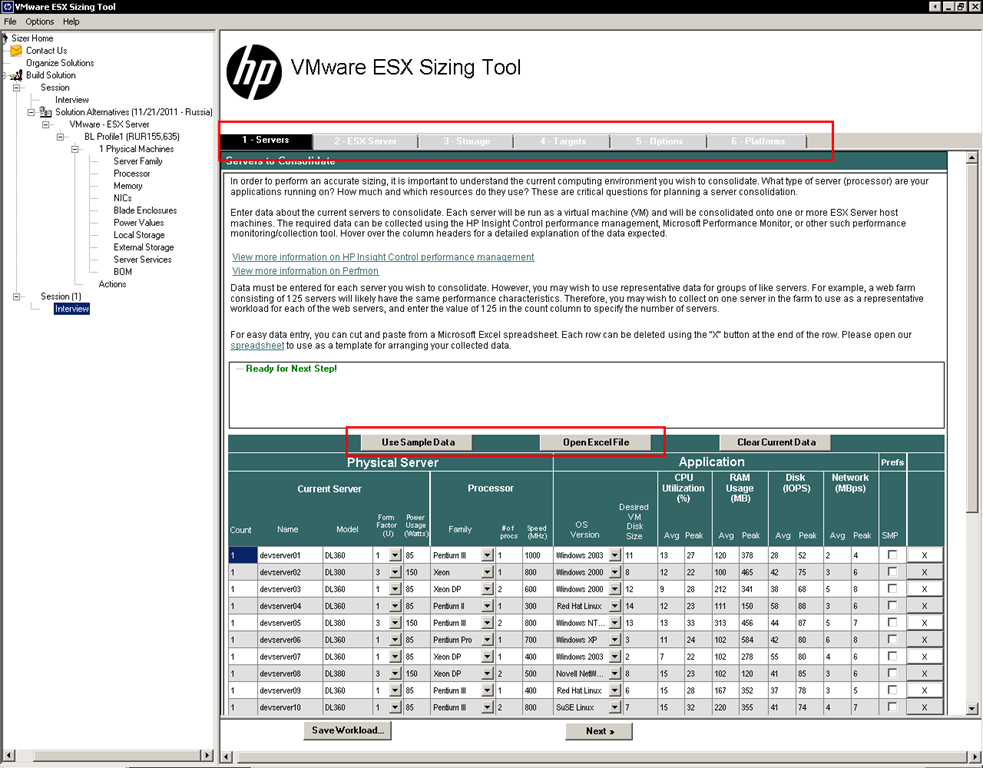Click the Build Solution icon in tree
Image resolution: width=983 pixels, height=768 pixels.
(16, 75)
